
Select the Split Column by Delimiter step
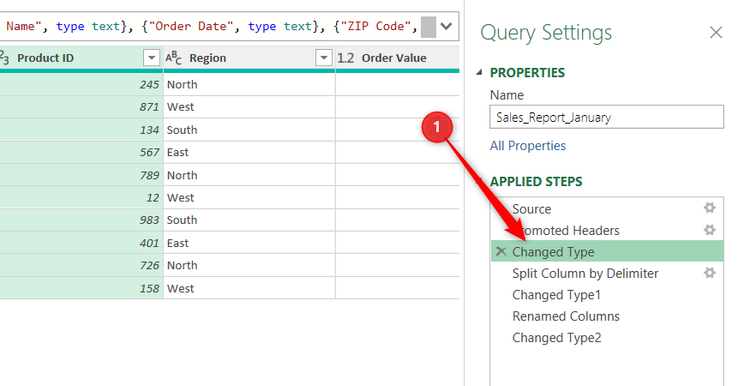click(x=607, y=273)
